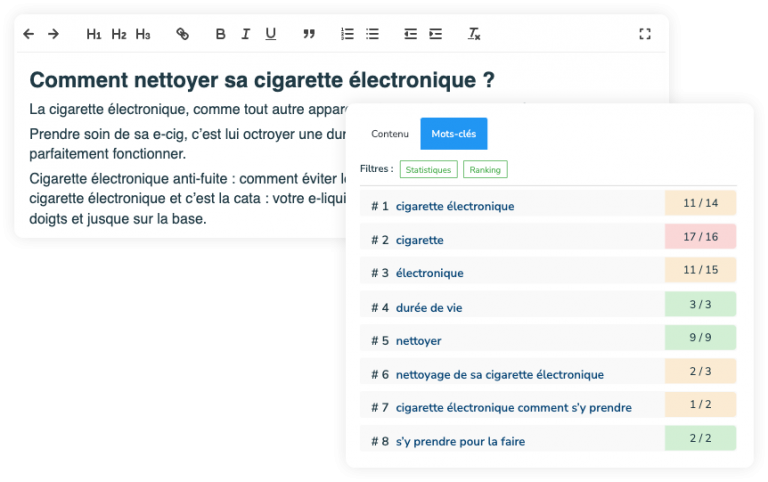Click the green 3 / 3 score badge

click(700, 304)
